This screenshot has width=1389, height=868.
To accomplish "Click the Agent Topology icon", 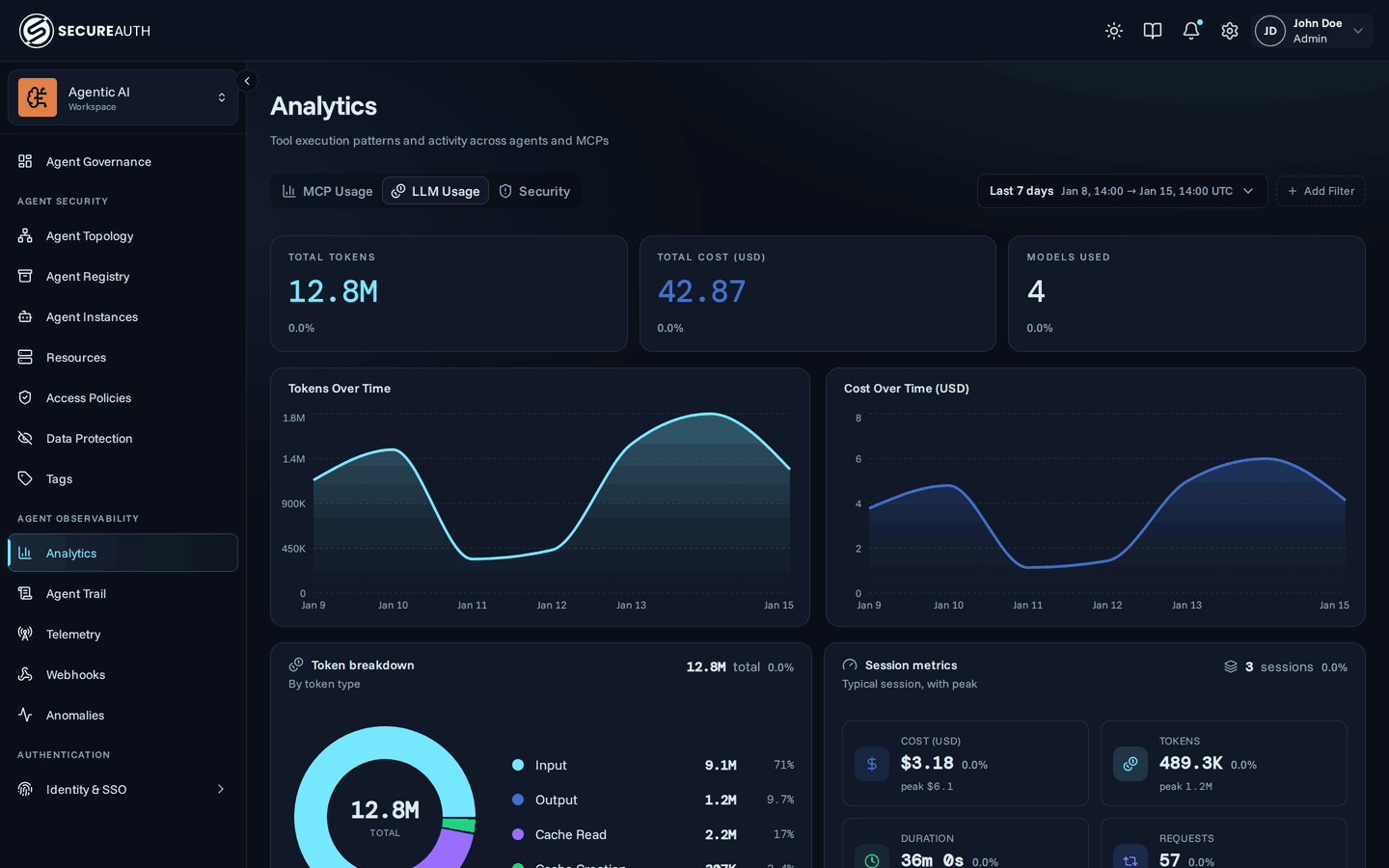I will 25,235.
